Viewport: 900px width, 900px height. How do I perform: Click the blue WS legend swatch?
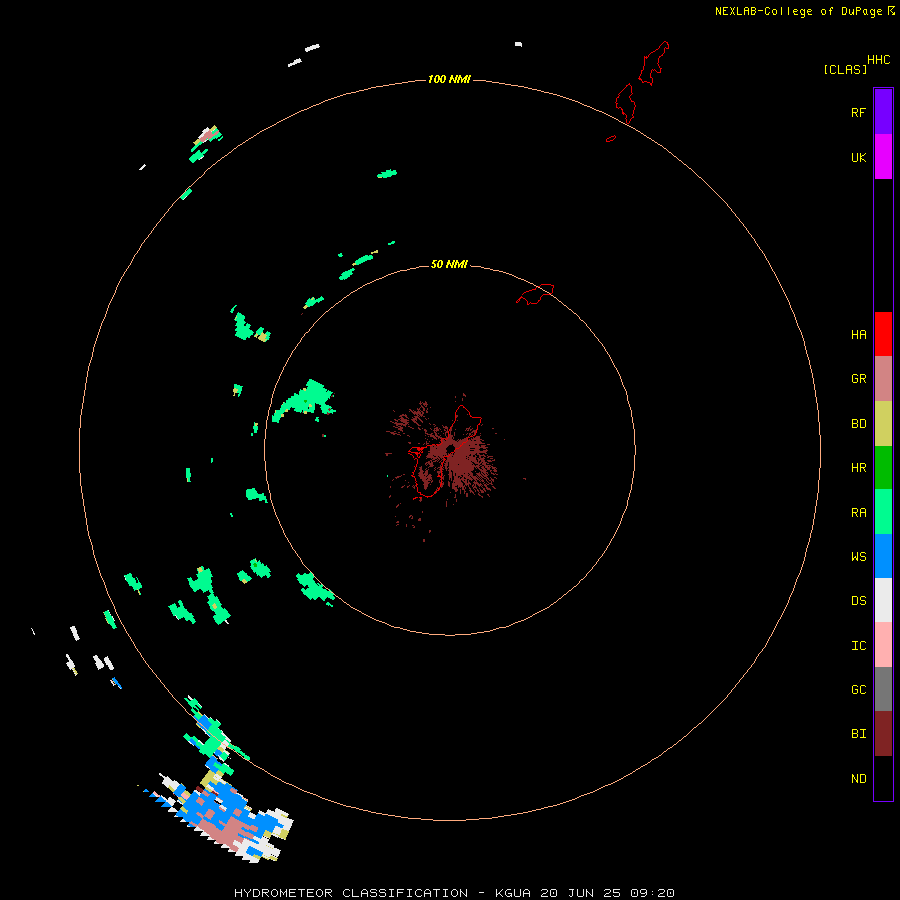point(883,556)
